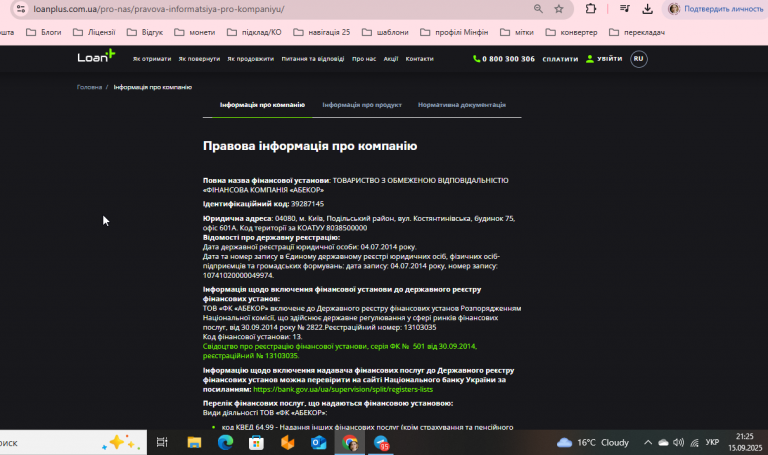
Task: Open Як повернути menu item
Action: pos(199,59)
